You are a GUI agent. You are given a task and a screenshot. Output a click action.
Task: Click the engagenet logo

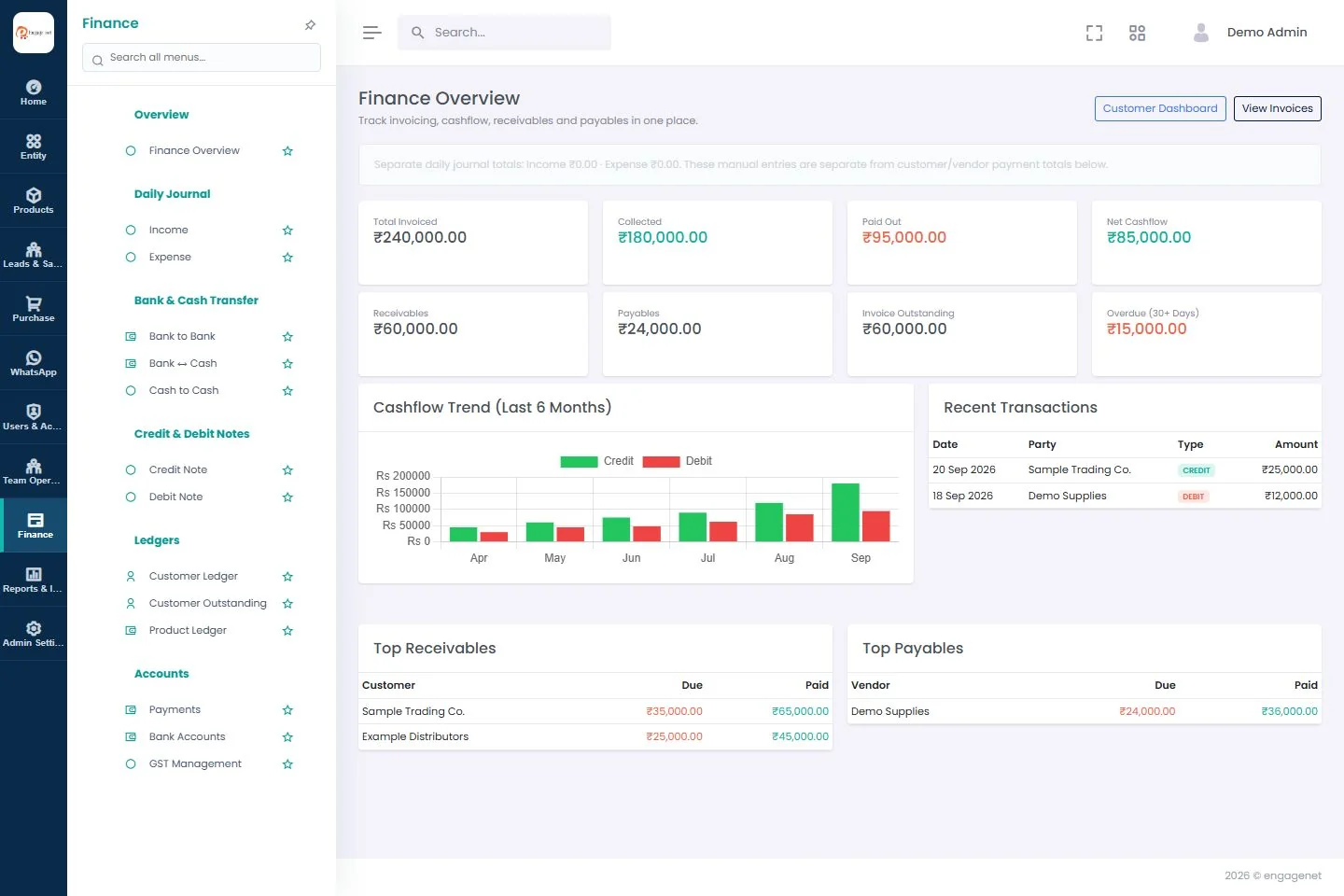pos(34,33)
